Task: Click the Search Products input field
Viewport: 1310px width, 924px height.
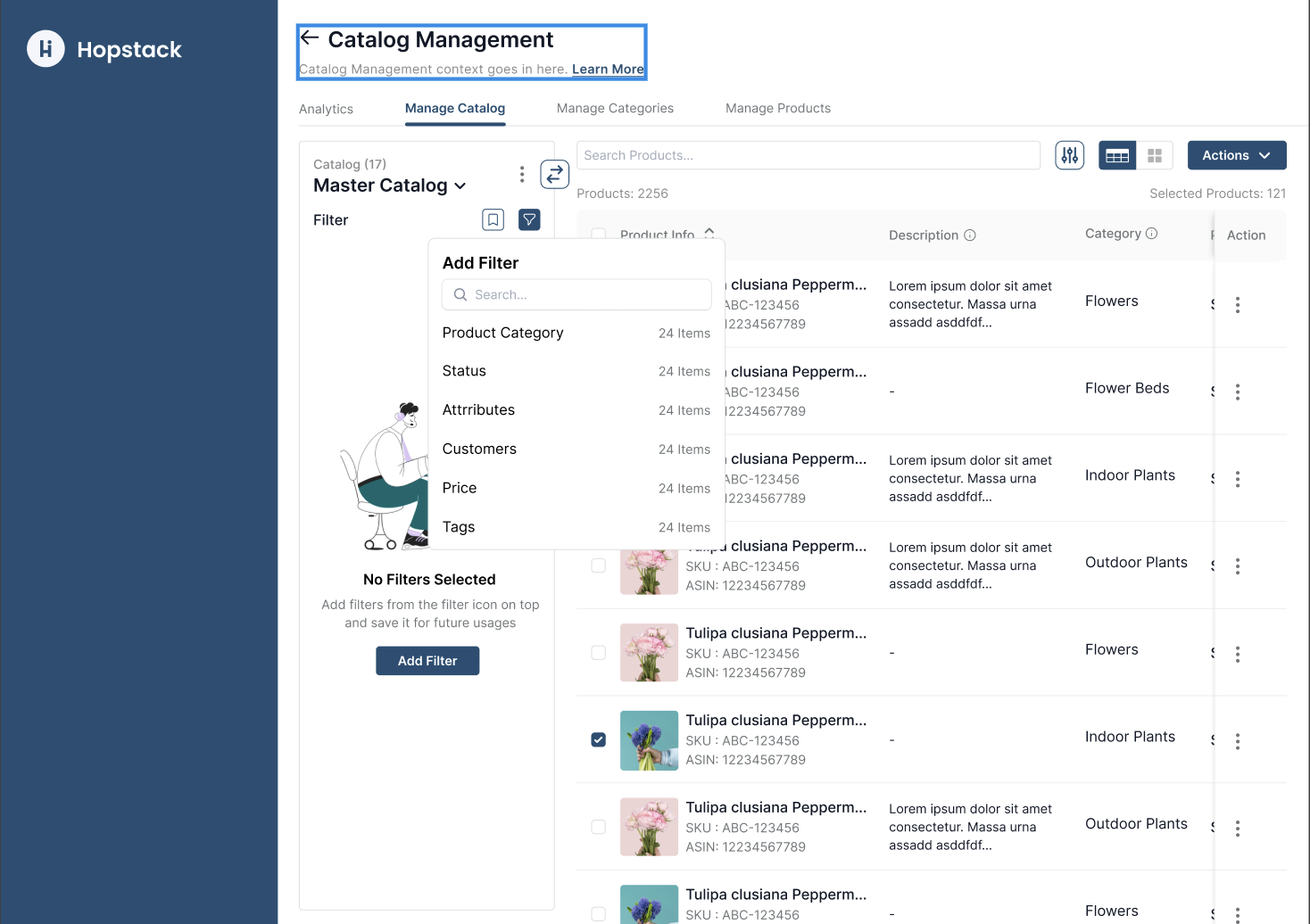Action: click(808, 155)
